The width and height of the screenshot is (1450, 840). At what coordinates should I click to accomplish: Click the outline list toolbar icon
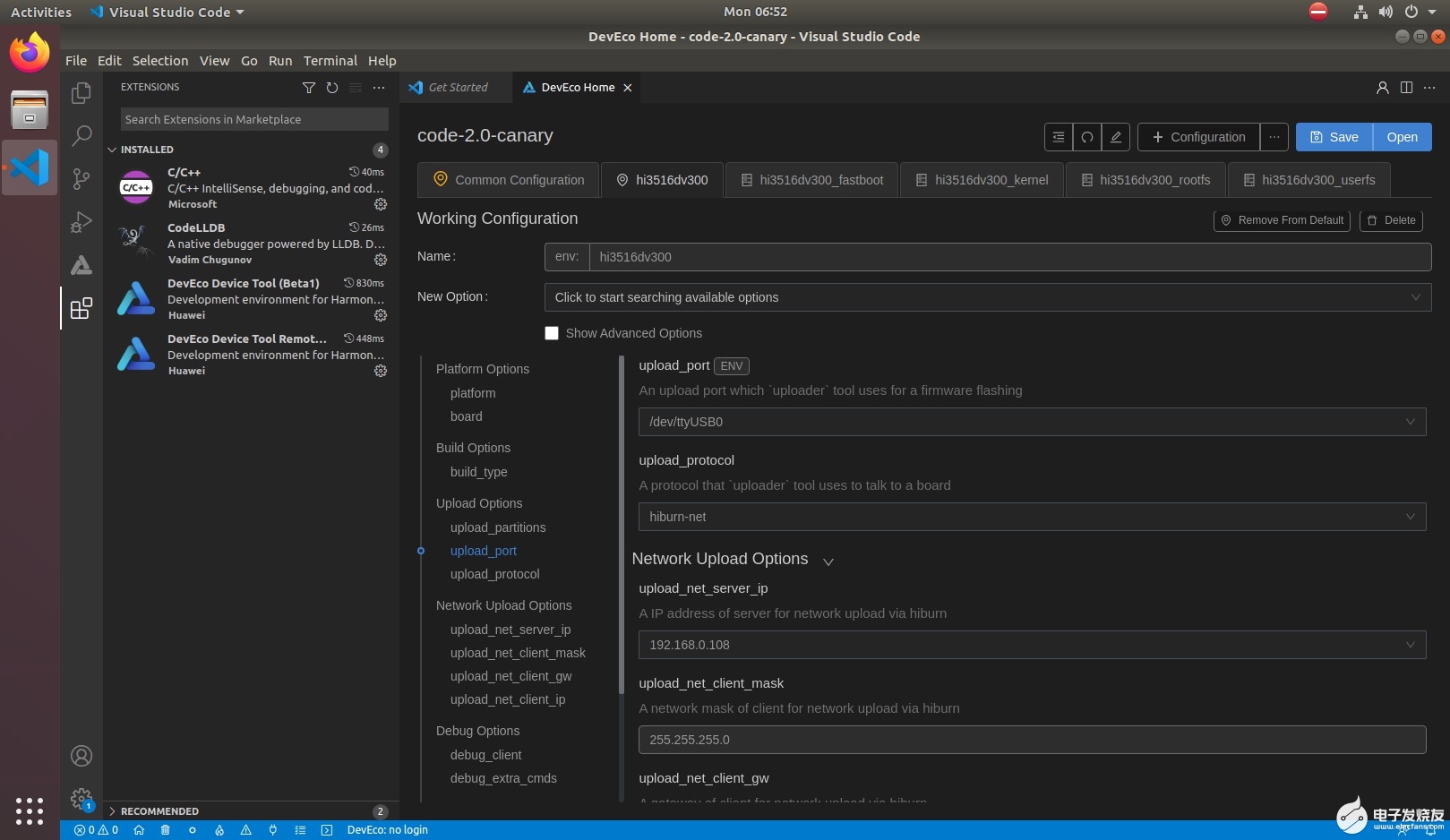1059,137
